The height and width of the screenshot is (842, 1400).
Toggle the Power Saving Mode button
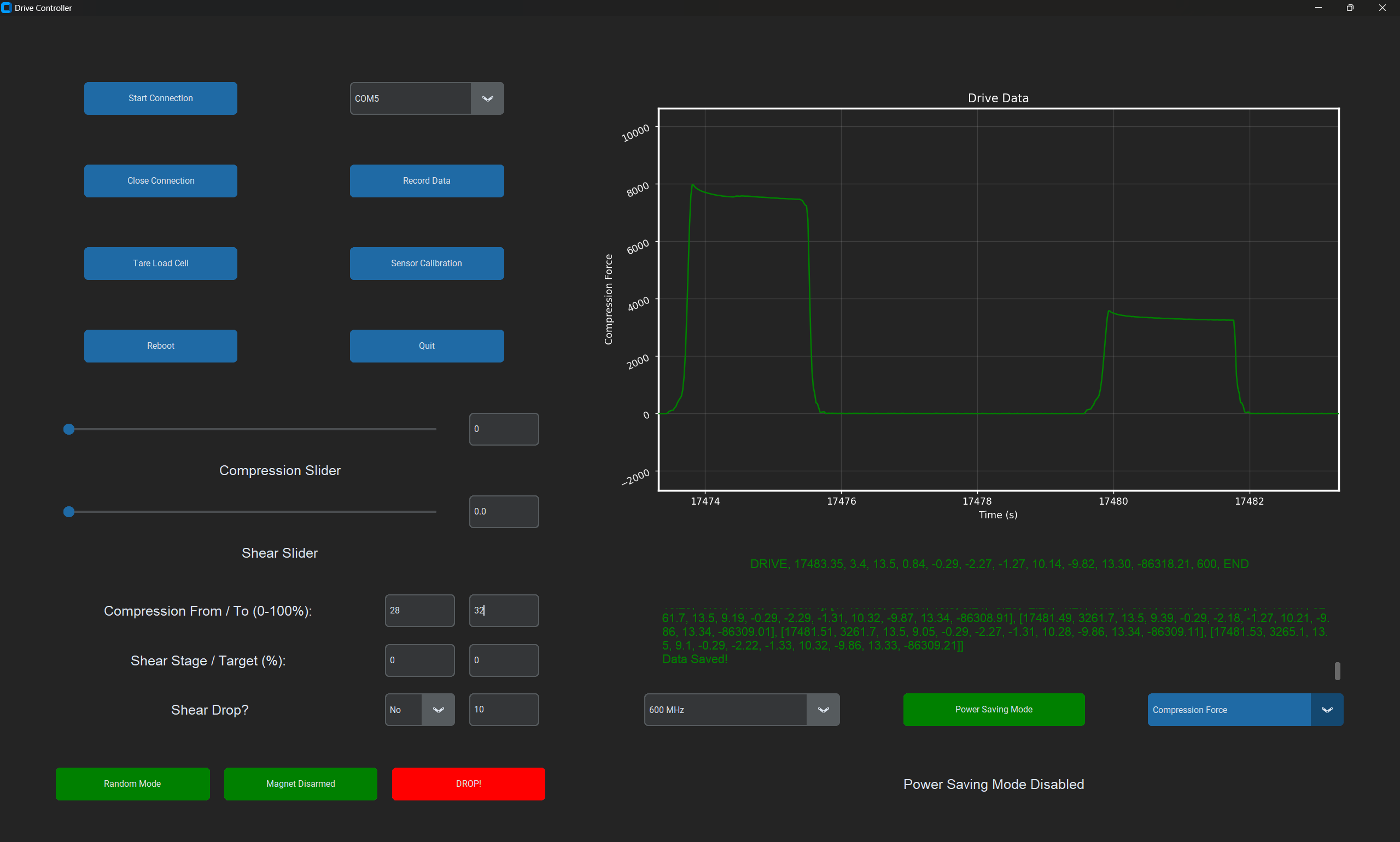[x=993, y=709]
